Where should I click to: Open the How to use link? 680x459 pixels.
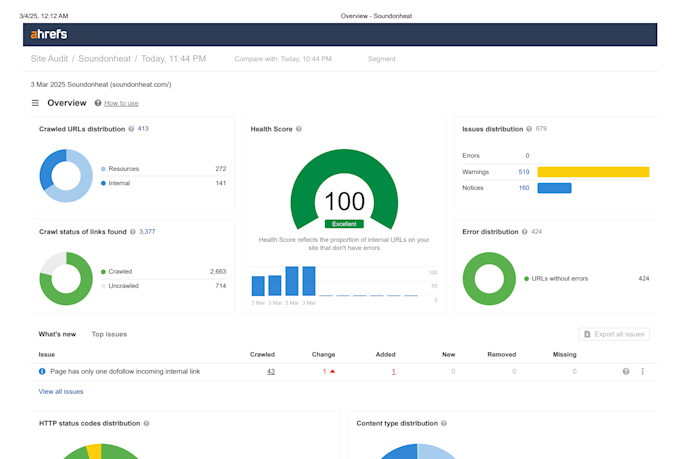[121, 103]
